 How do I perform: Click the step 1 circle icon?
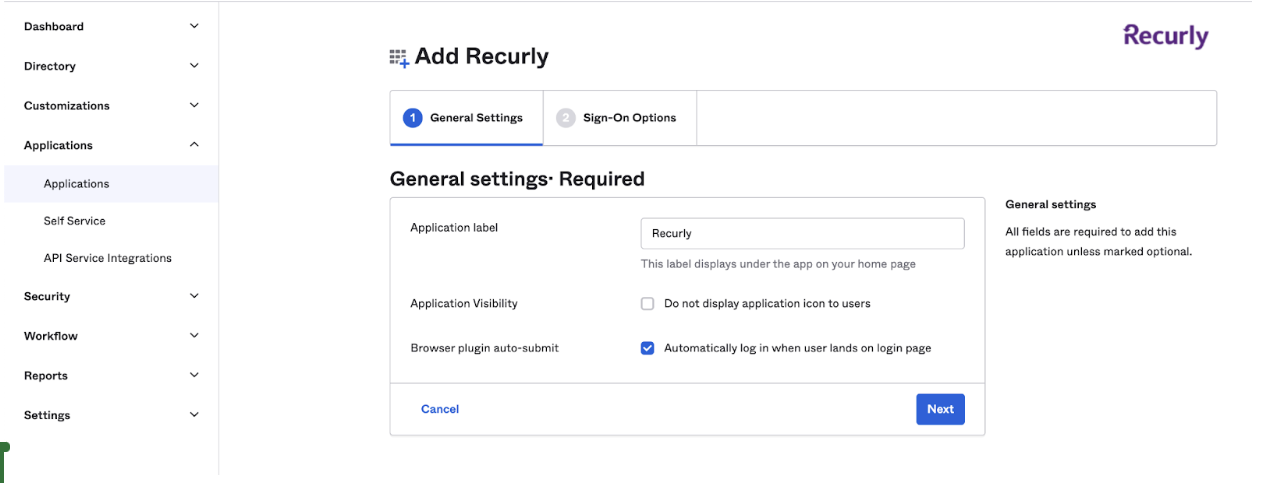pyautogui.click(x=412, y=118)
